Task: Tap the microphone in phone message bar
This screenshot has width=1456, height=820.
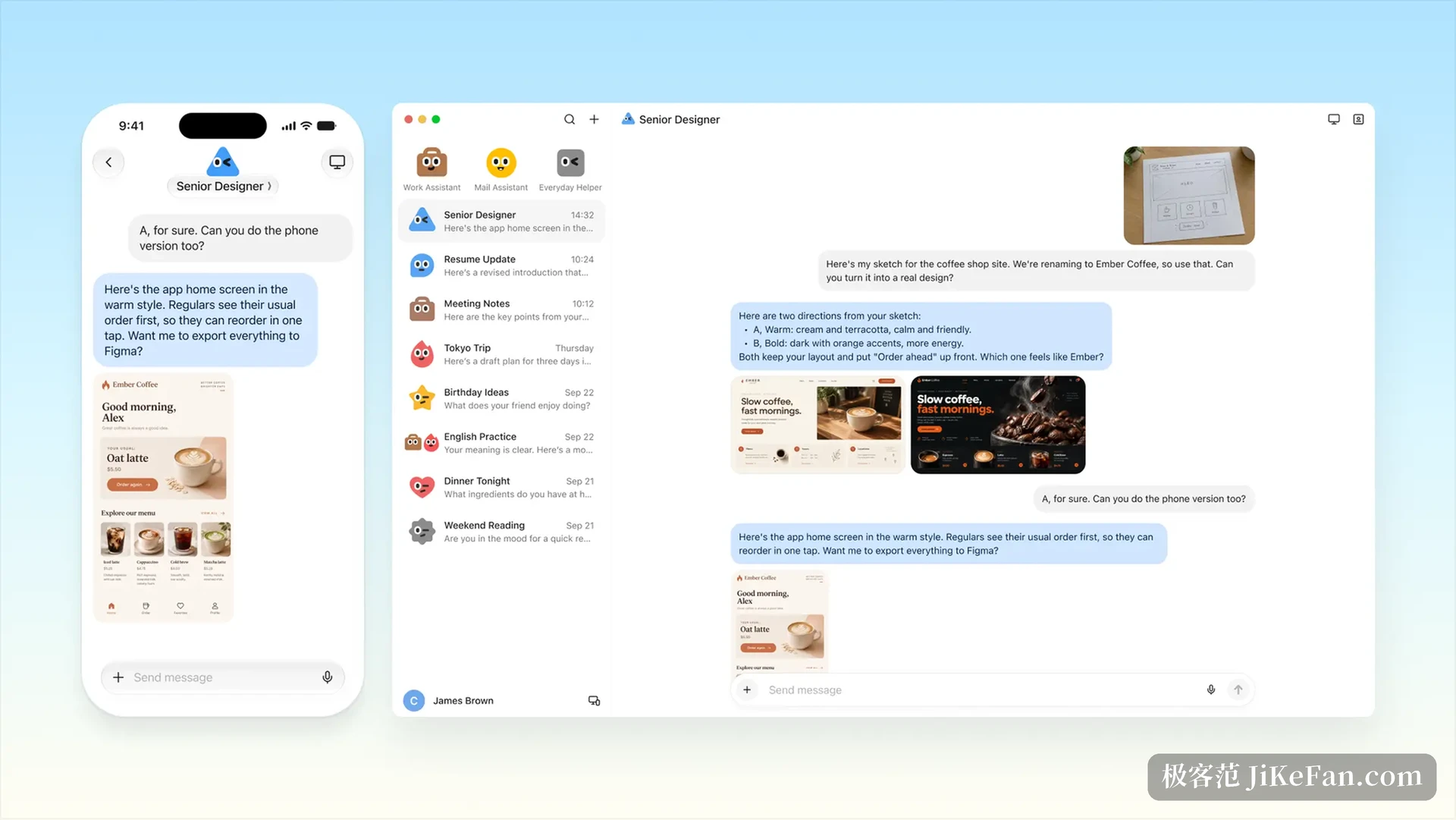Action: pos(328,677)
